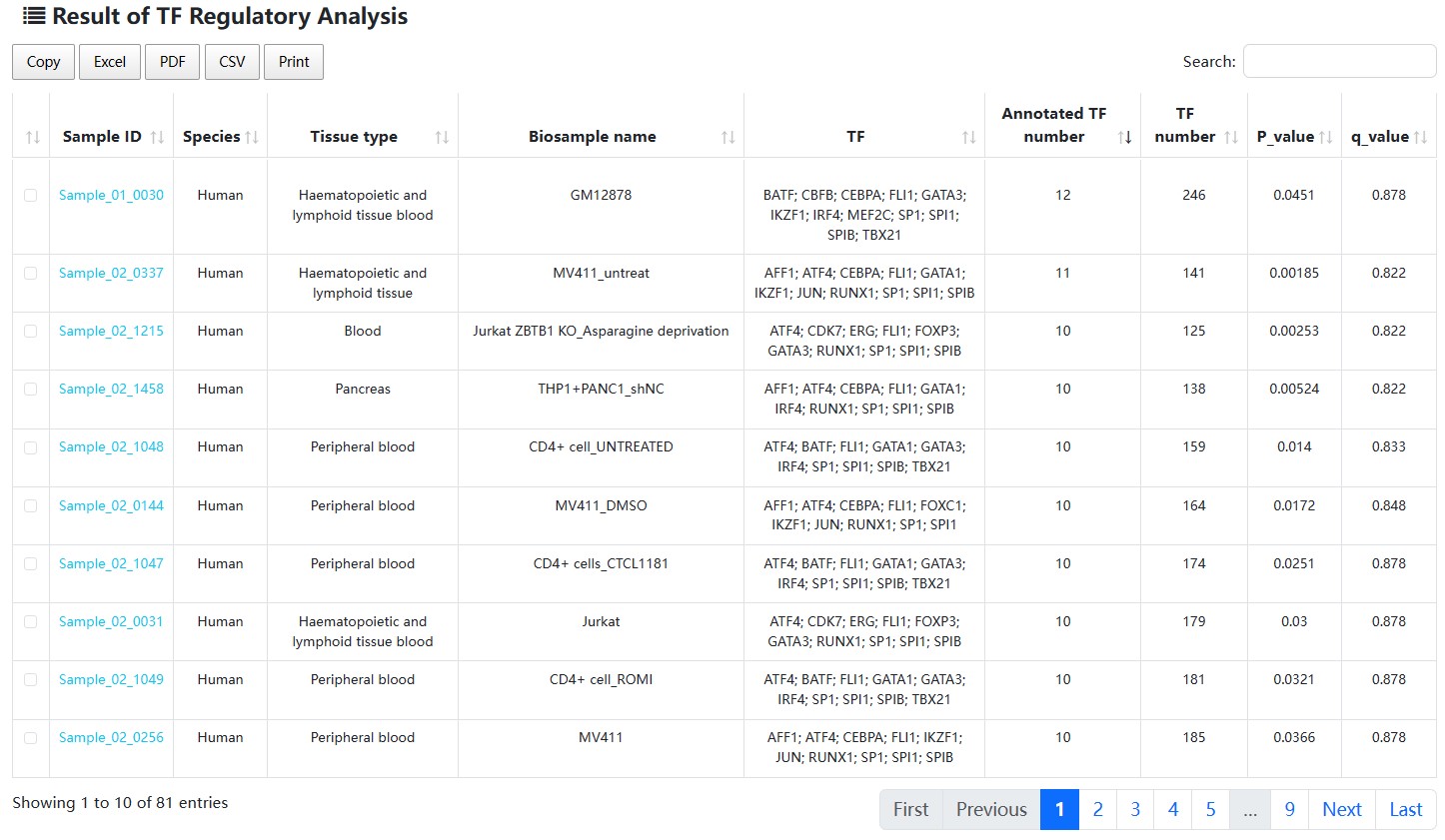This screenshot has width=1445, height=840.
Task: Sort table by Sample ID arrows
Action: pyautogui.click(x=157, y=137)
